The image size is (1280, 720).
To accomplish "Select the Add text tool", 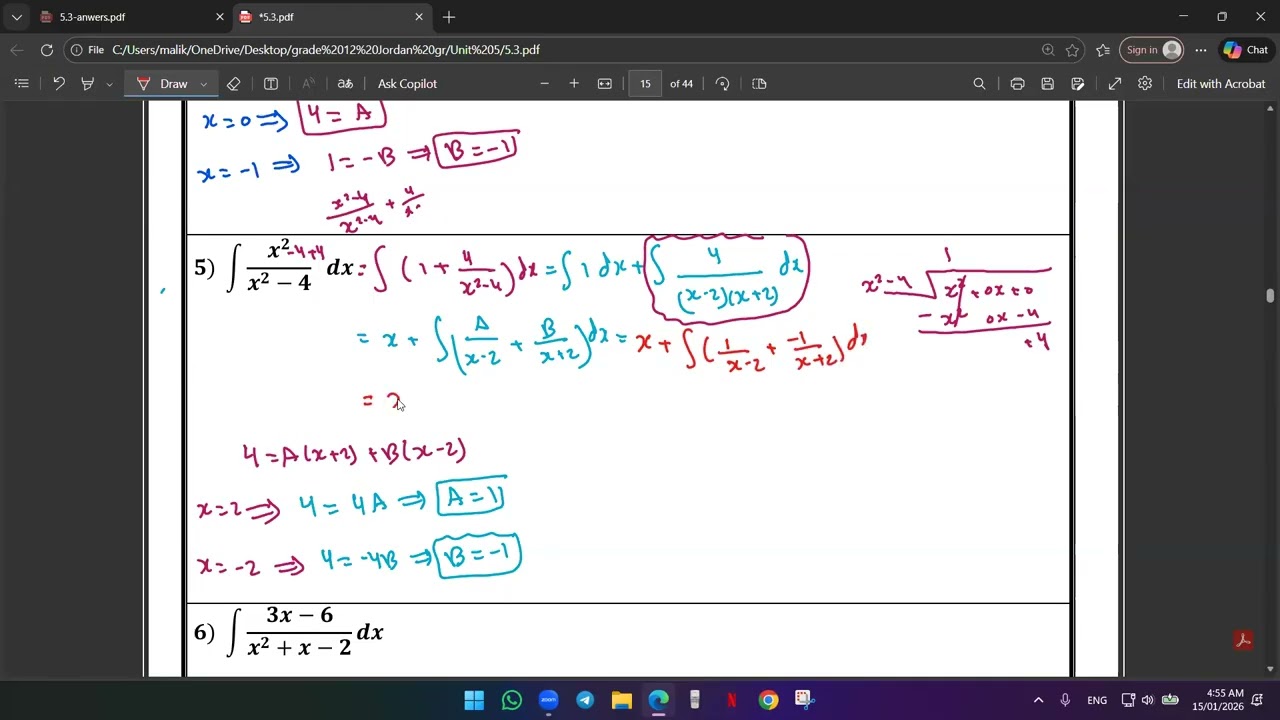I will coord(271,84).
